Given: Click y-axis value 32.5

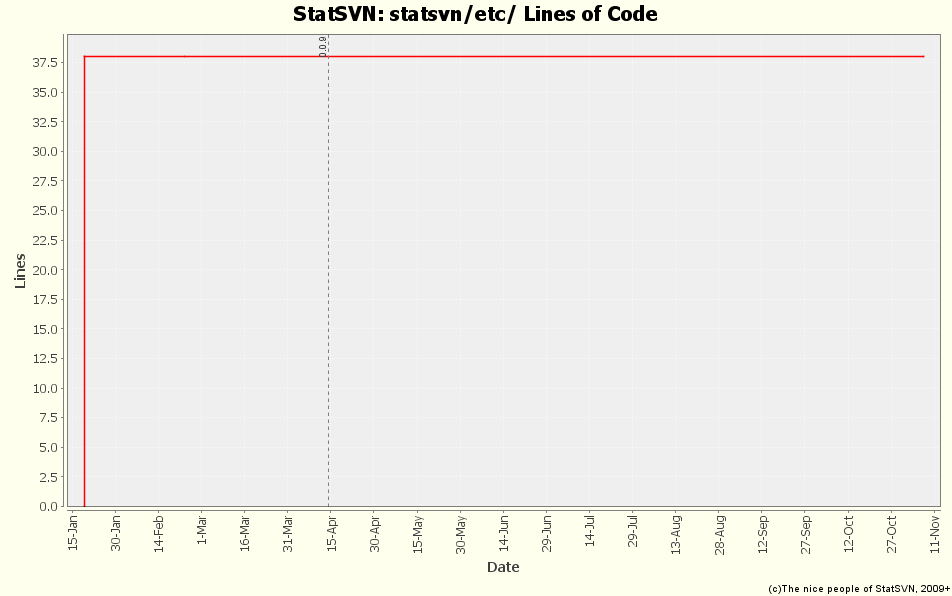Looking at the screenshot, I should pos(46,122).
